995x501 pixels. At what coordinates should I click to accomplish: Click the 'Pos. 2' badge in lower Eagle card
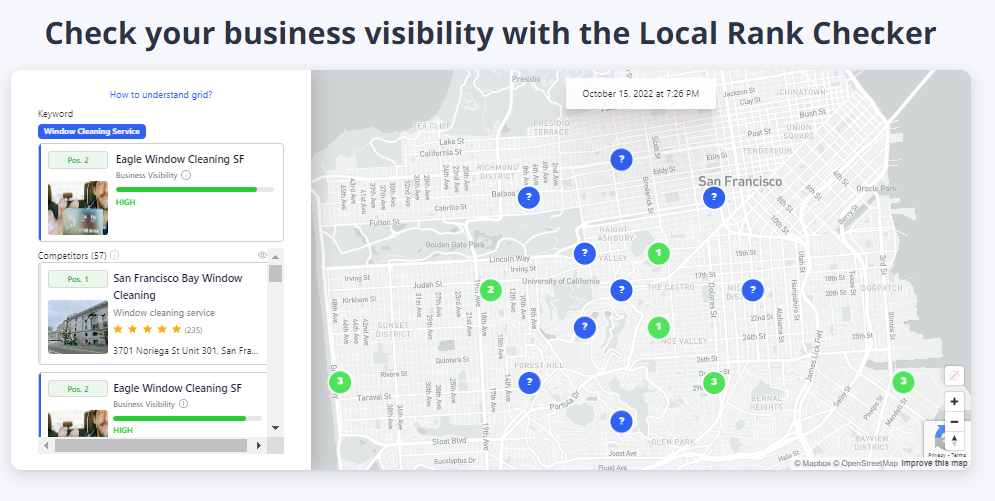click(78, 389)
